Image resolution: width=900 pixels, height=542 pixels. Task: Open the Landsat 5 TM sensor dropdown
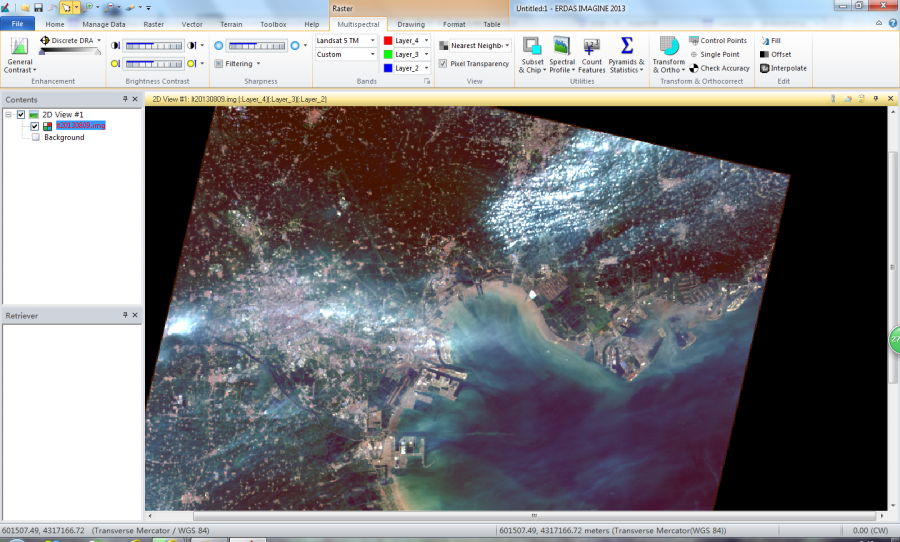[x=373, y=41]
